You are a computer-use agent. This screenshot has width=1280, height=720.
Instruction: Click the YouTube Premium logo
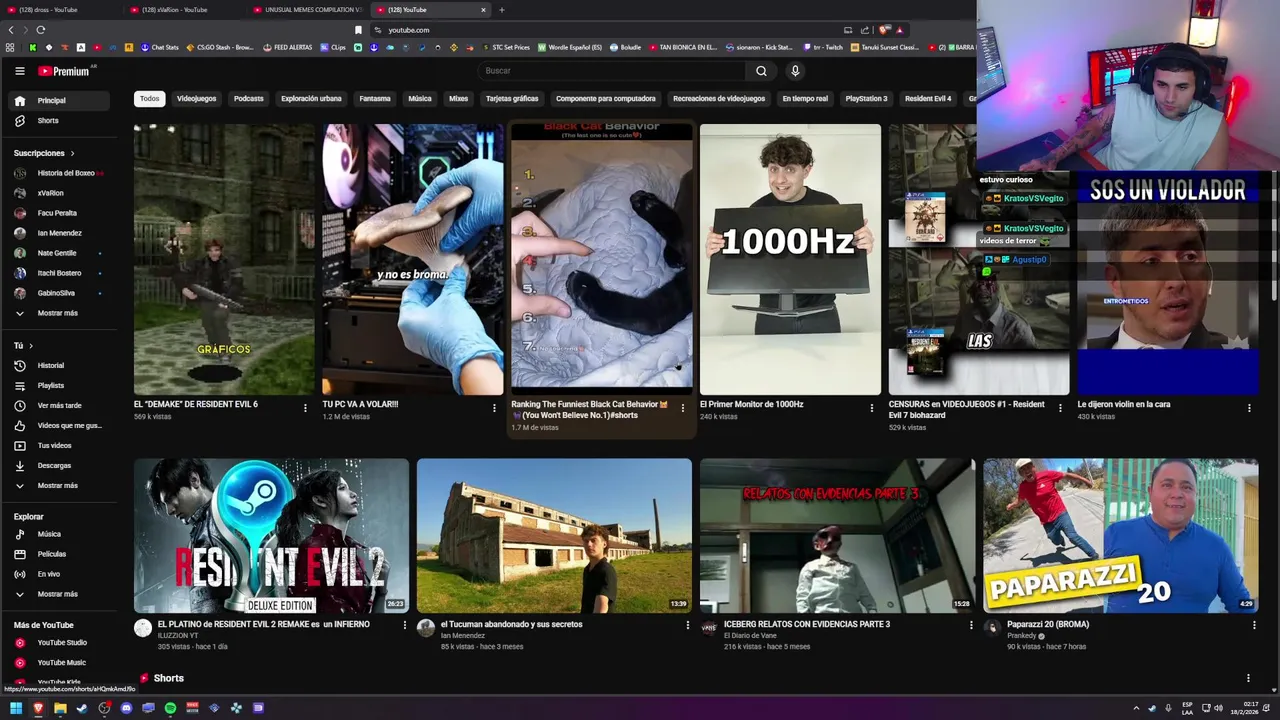64,71
